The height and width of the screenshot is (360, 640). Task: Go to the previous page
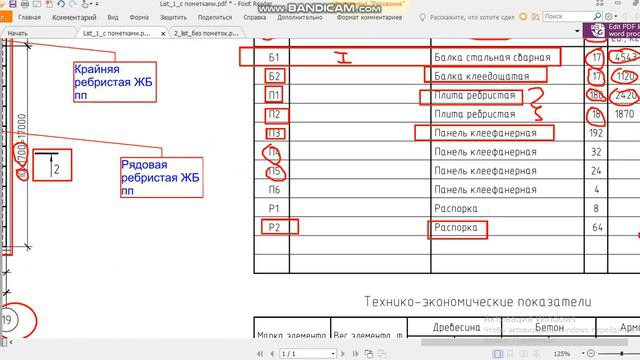(272, 353)
